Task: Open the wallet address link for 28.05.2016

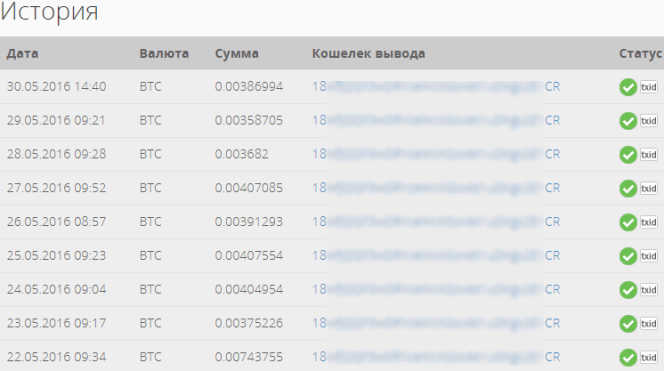Action: 436,154
